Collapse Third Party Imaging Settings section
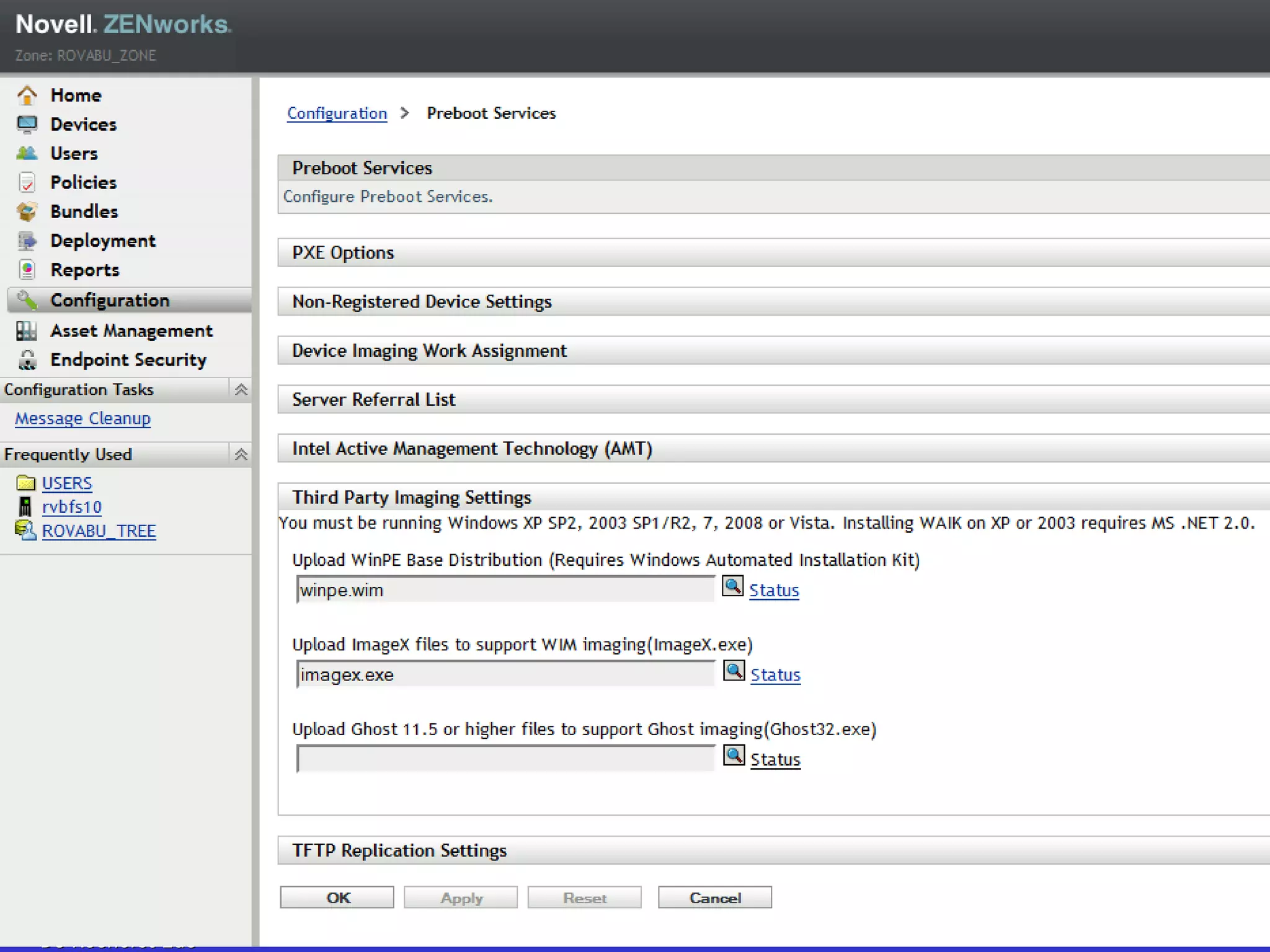The height and width of the screenshot is (952, 1270). (x=773, y=497)
